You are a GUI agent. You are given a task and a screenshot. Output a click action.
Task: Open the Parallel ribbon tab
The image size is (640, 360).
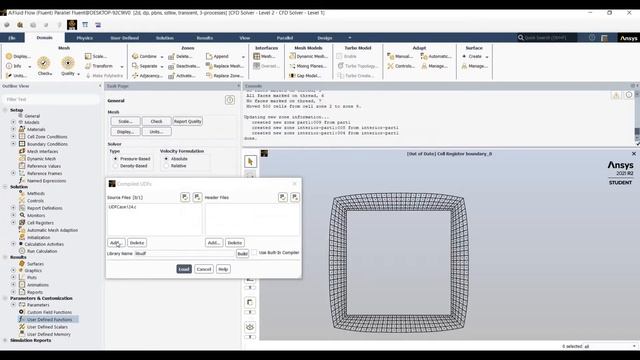(x=284, y=38)
